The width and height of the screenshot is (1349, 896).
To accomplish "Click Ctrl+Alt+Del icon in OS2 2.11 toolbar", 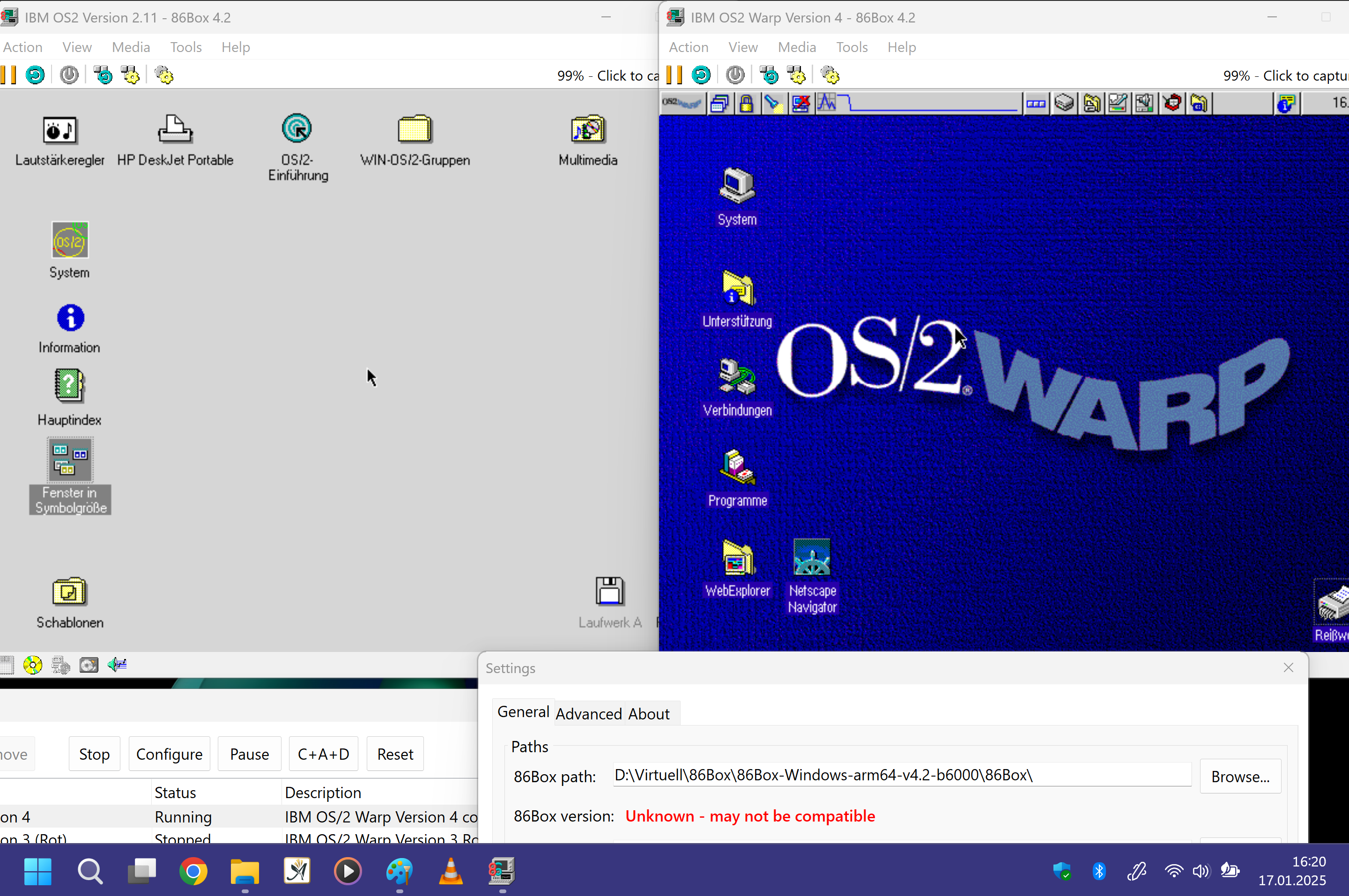I will 104,75.
